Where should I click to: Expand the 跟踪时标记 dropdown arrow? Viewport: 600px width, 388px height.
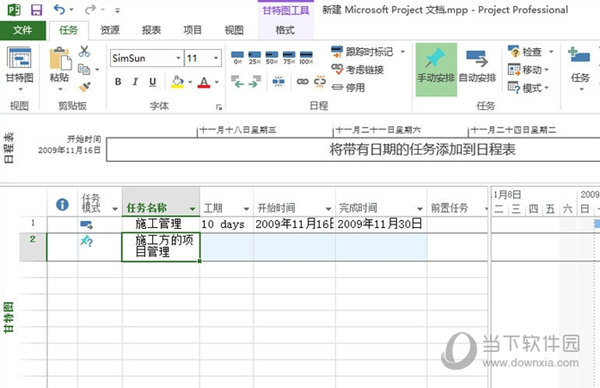click(403, 51)
